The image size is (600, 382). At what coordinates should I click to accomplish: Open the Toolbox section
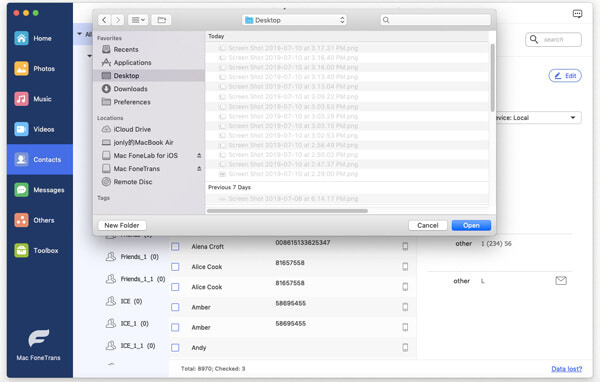pyautogui.click(x=39, y=250)
